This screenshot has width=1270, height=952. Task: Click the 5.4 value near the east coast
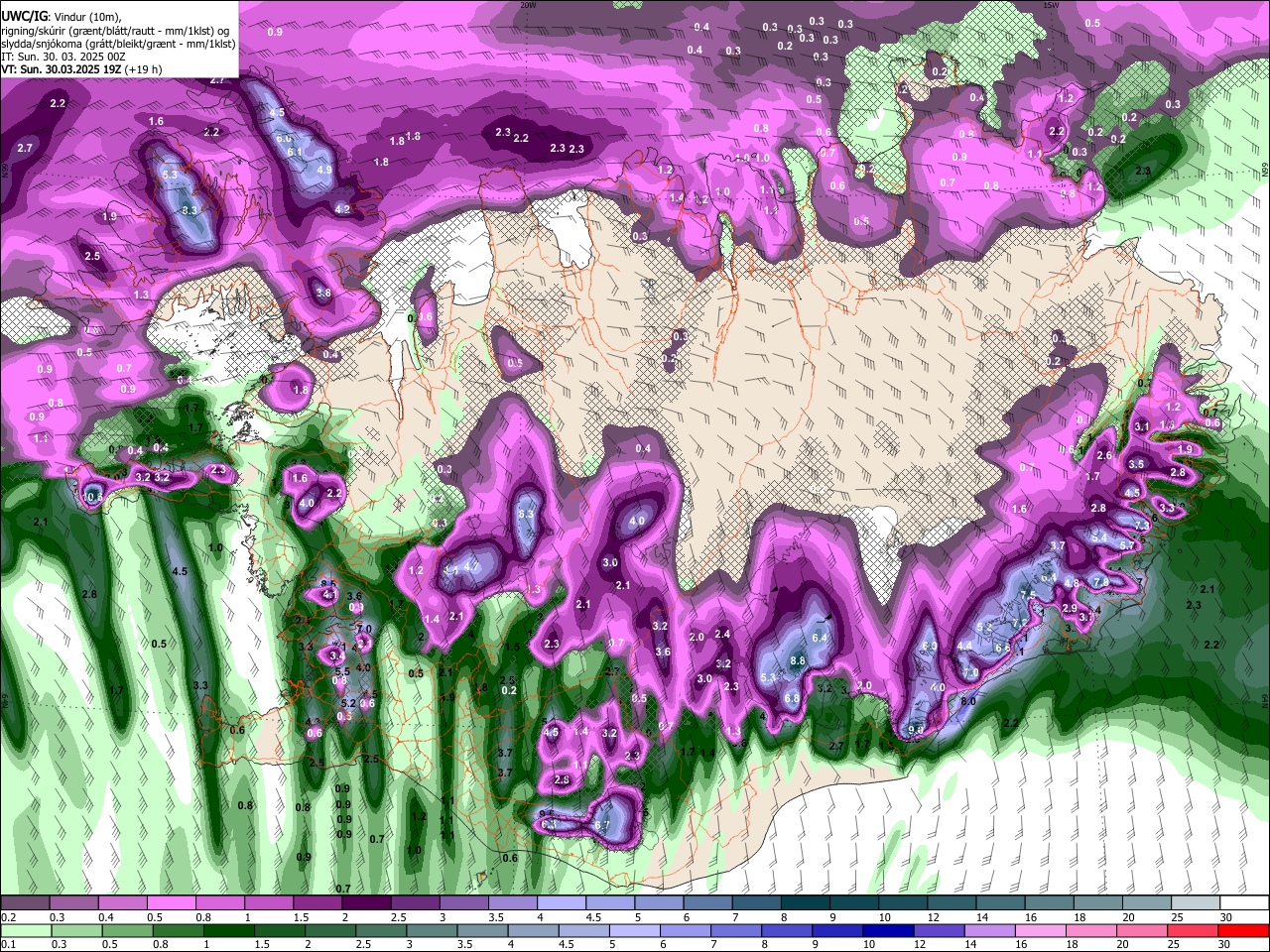pyautogui.click(x=1098, y=536)
